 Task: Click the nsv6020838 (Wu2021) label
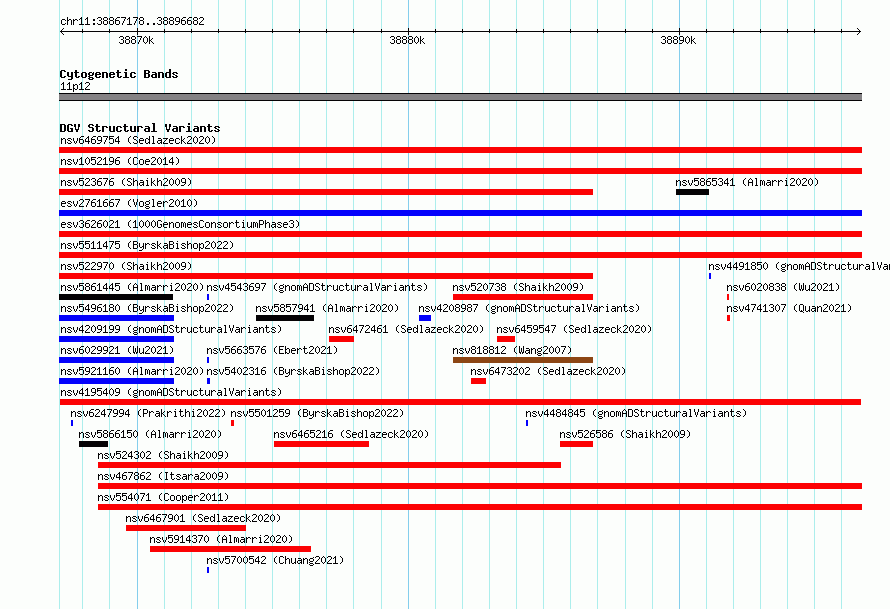(783, 287)
